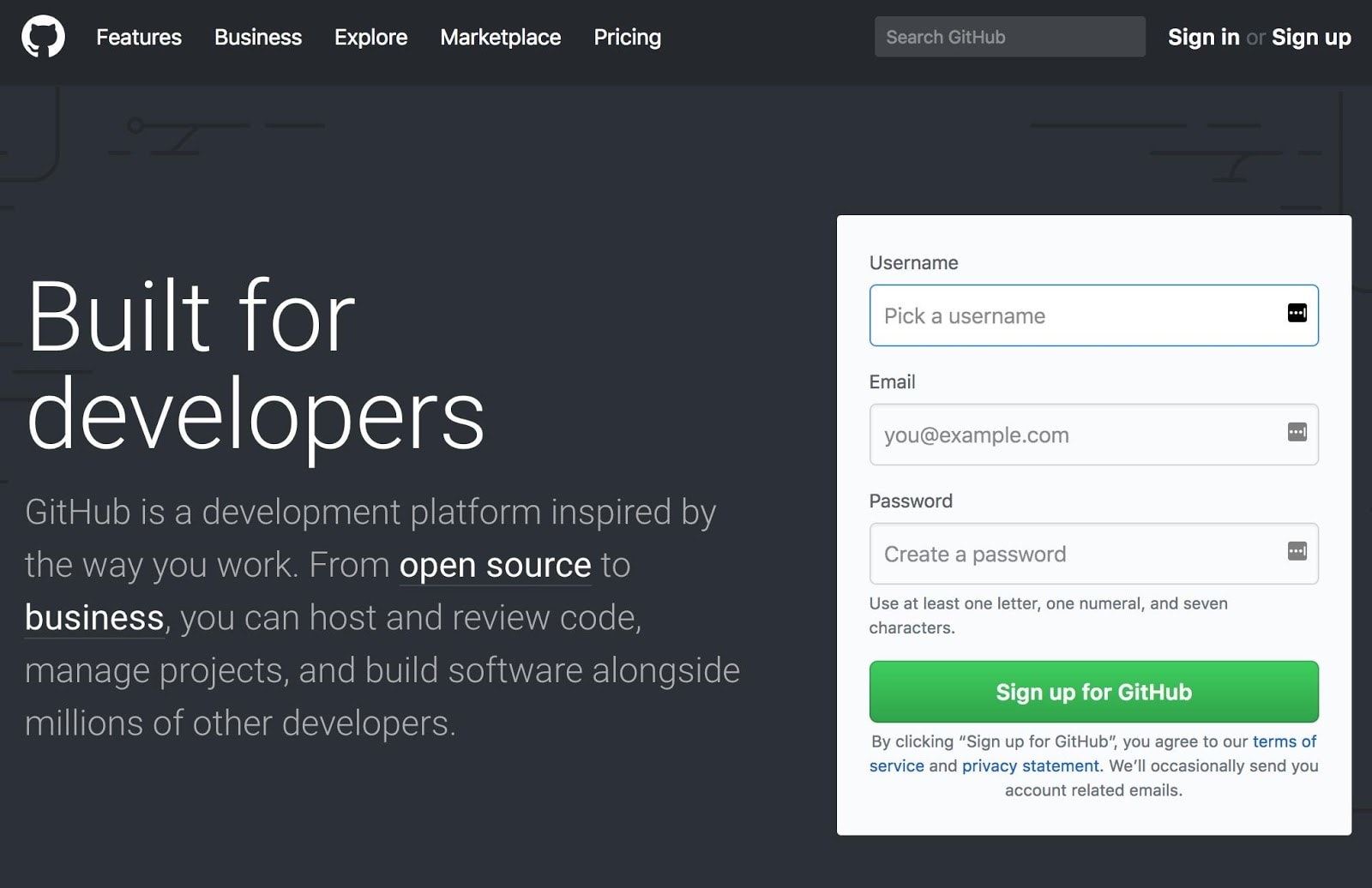Select the Create a password field
Viewport: 1372px width, 888px height.
[1094, 554]
